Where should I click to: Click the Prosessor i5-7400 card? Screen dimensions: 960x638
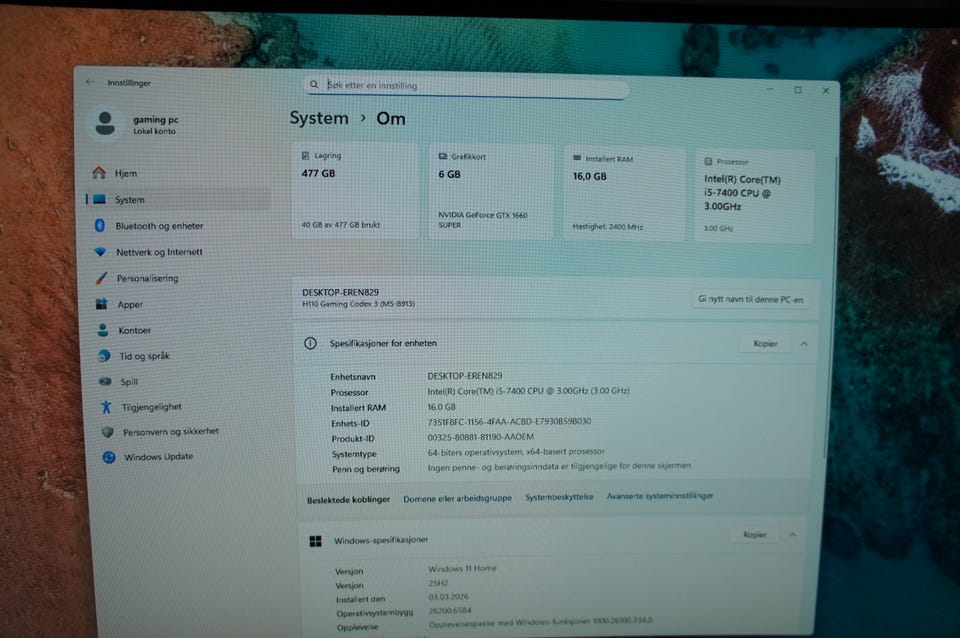point(754,196)
